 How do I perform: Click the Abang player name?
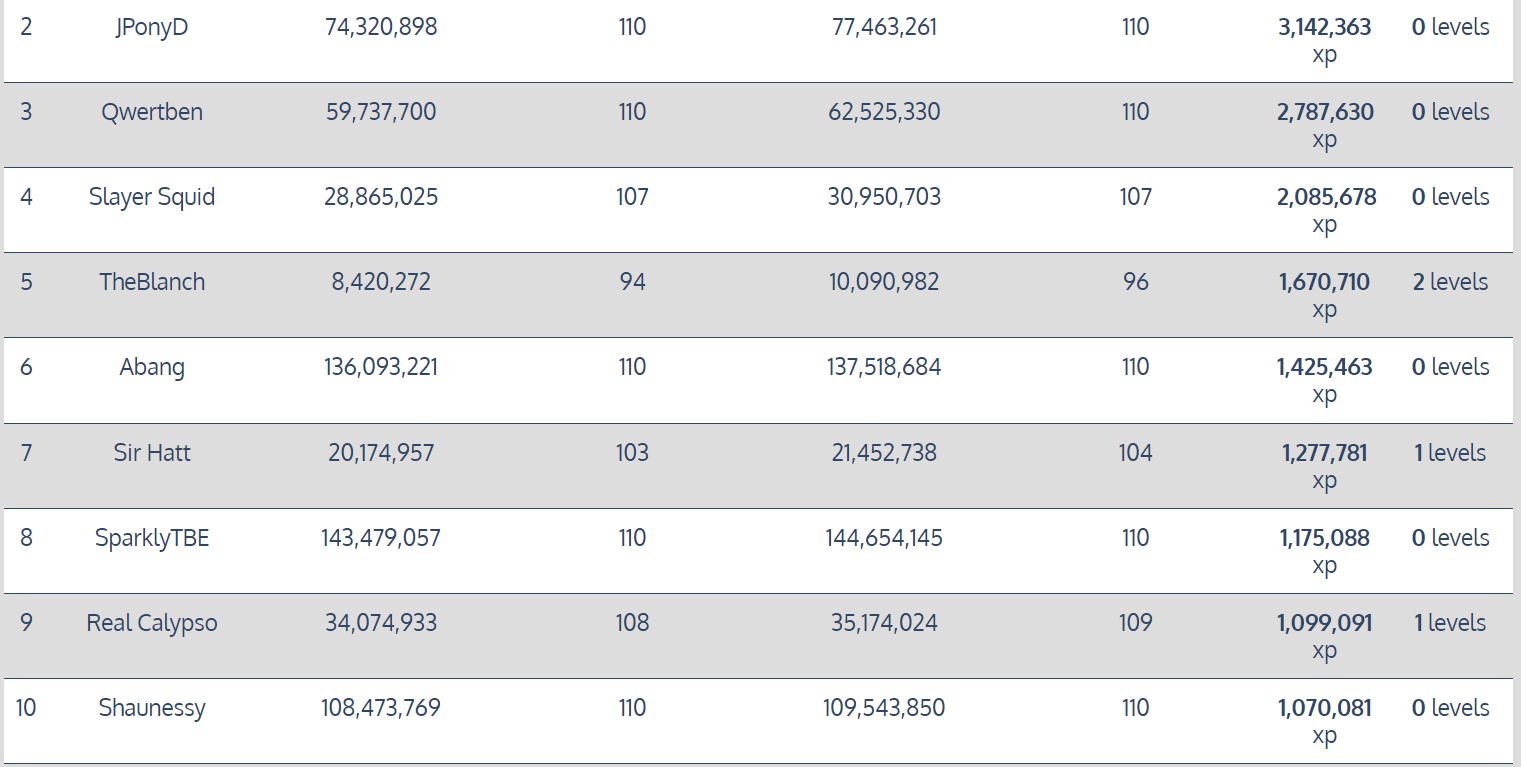coord(152,367)
